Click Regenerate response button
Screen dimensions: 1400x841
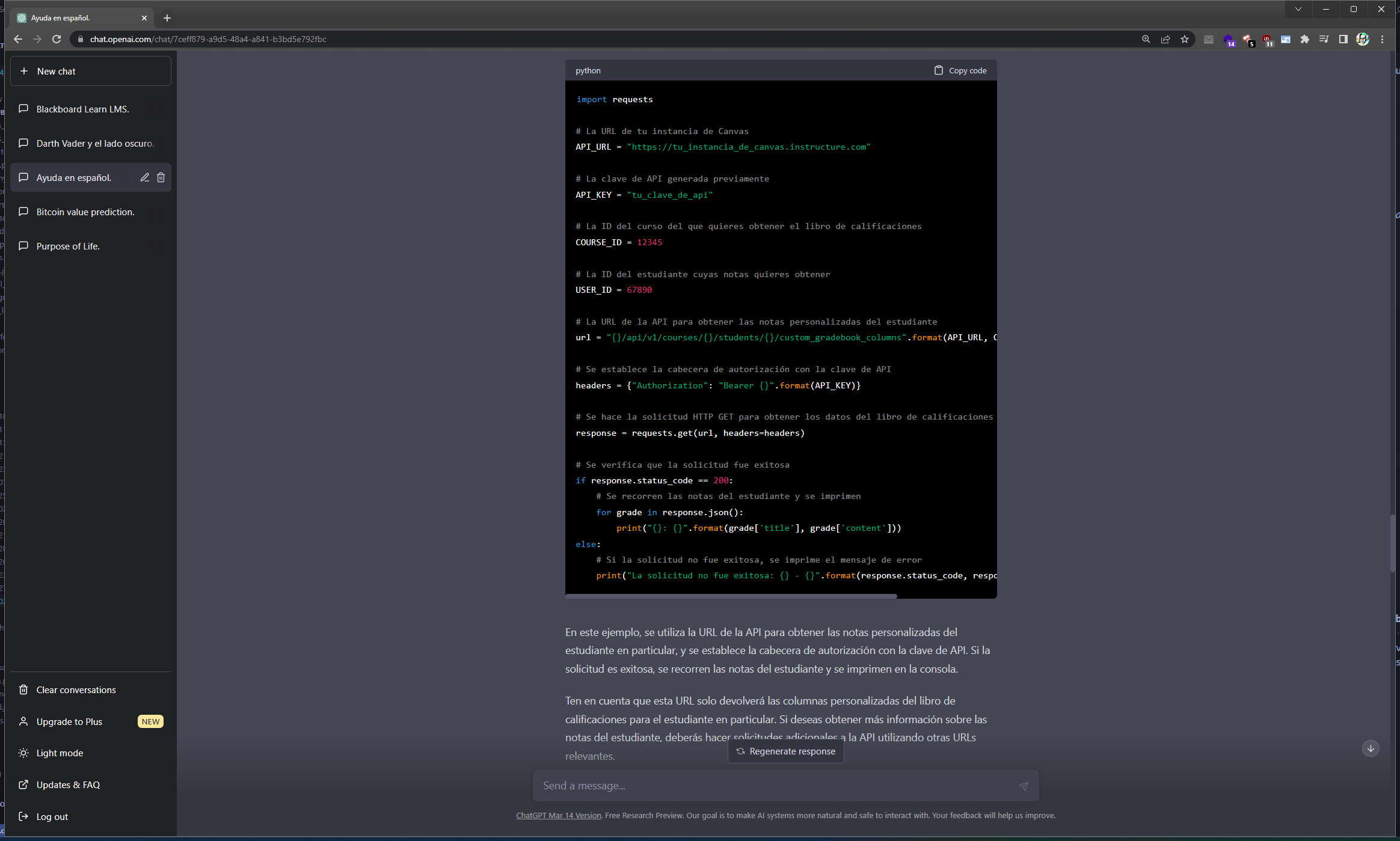785,751
